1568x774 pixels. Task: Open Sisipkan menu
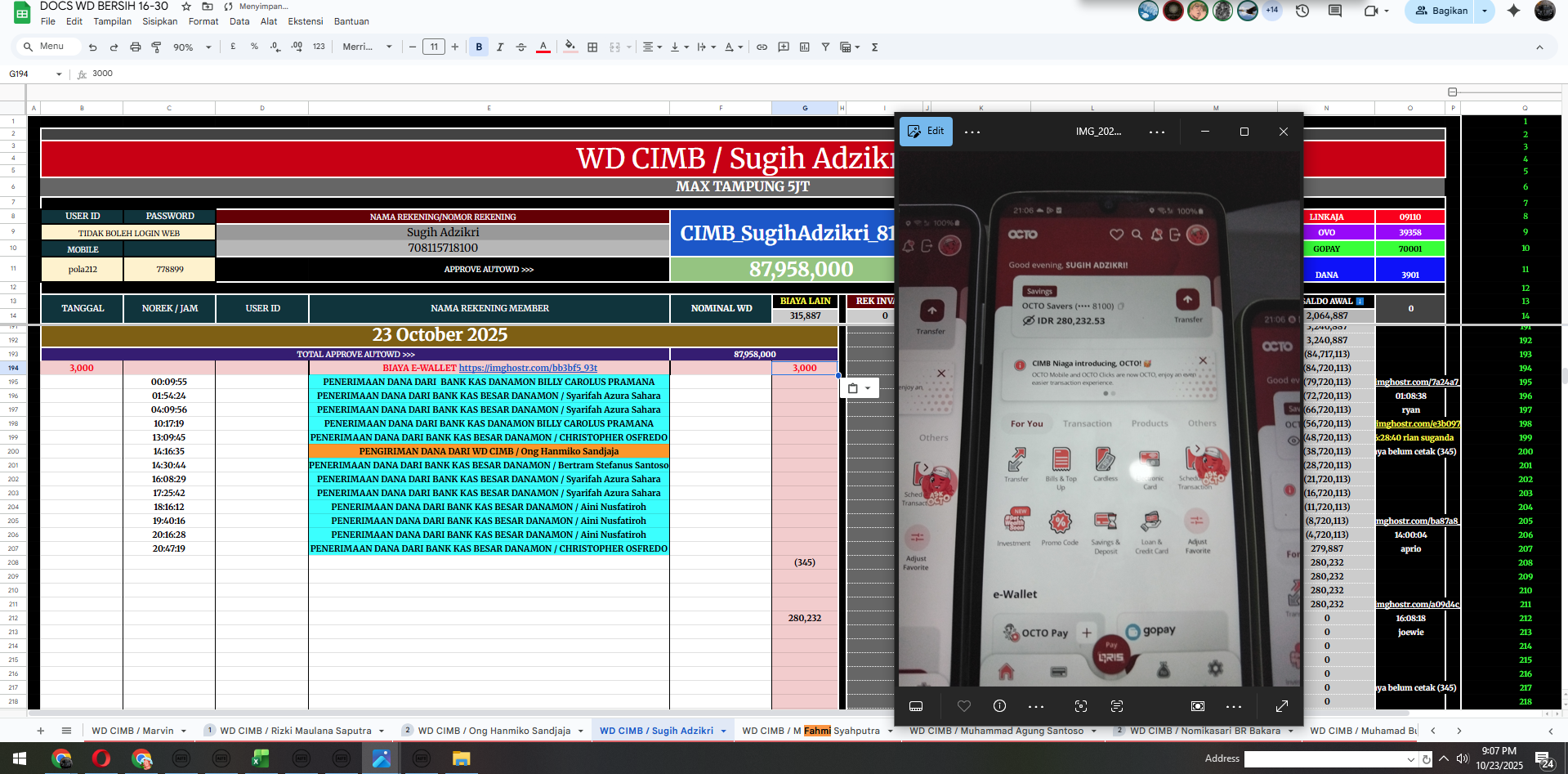pyautogui.click(x=159, y=21)
